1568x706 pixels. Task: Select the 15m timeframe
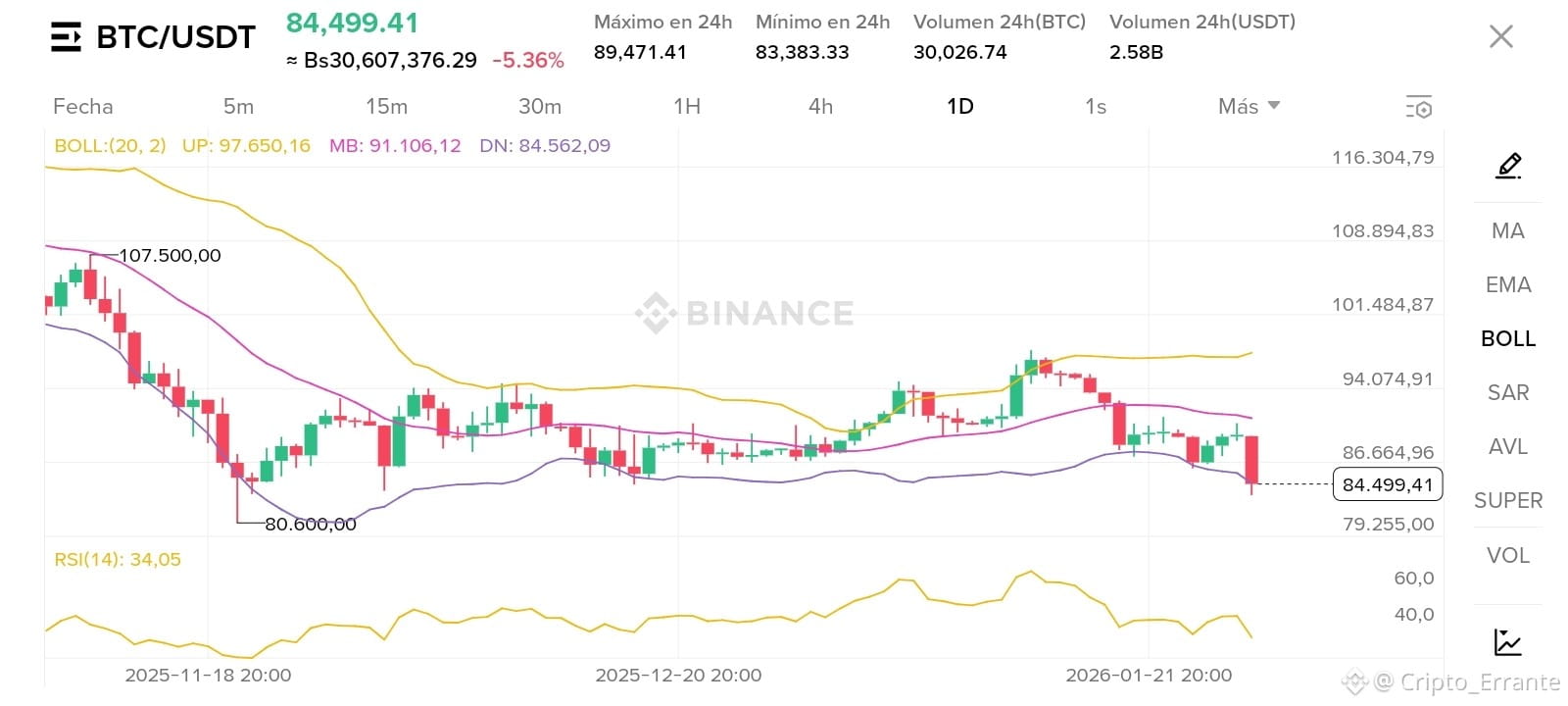386,106
